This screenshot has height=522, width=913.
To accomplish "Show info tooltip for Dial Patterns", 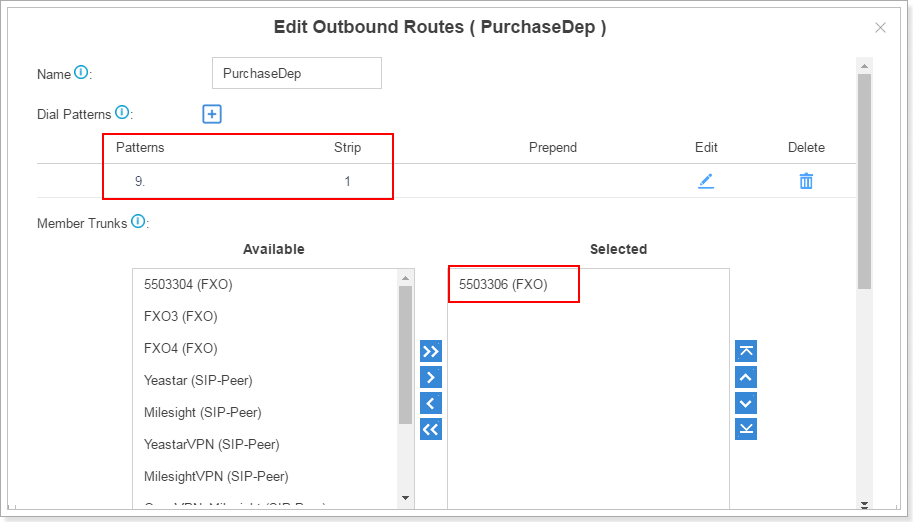I will (x=122, y=113).
